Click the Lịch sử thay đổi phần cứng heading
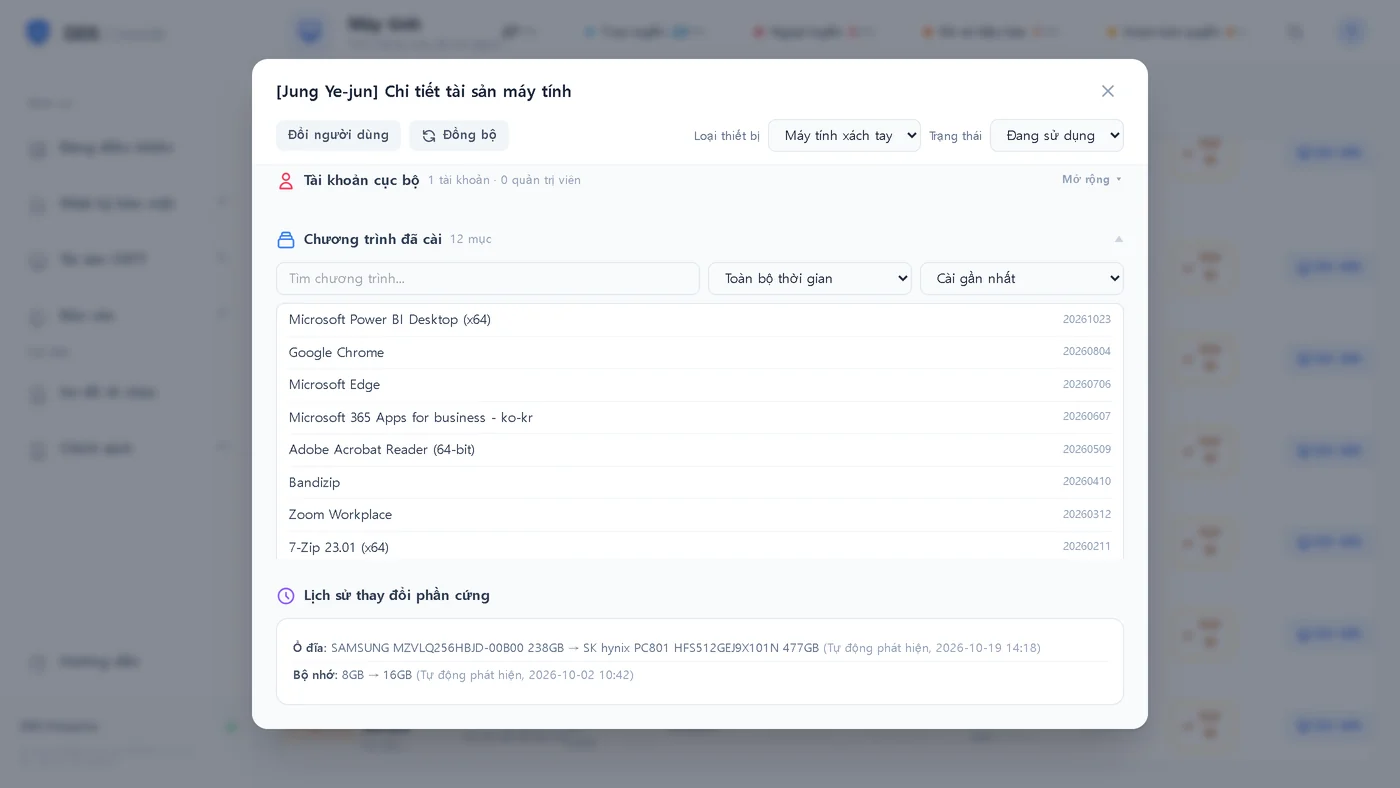The width and height of the screenshot is (1400, 788). tap(397, 595)
